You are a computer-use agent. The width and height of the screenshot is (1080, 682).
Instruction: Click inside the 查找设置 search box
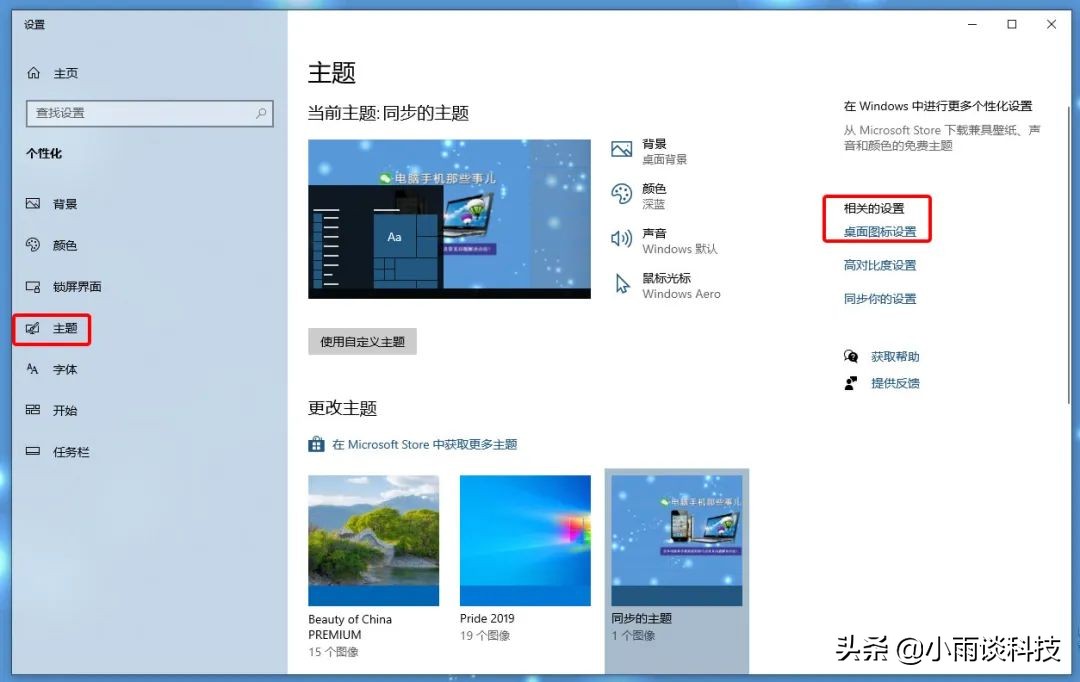[145, 113]
